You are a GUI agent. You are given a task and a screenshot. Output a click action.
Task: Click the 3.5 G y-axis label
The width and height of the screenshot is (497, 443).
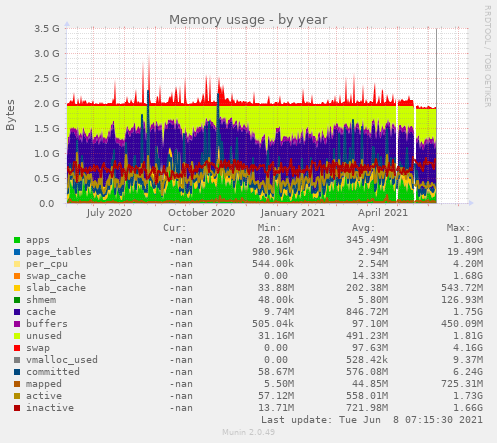[47, 28]
